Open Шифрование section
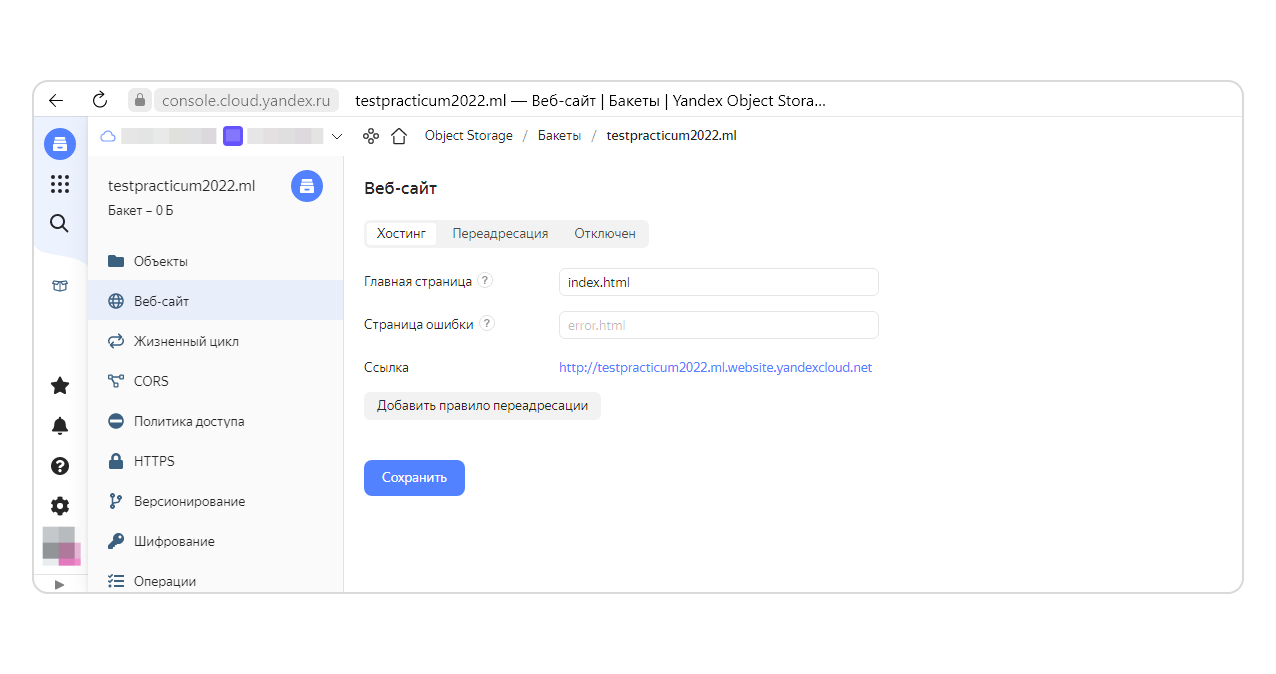Image resolution: width=1276 pixels, height=674 pixels. 216,541
